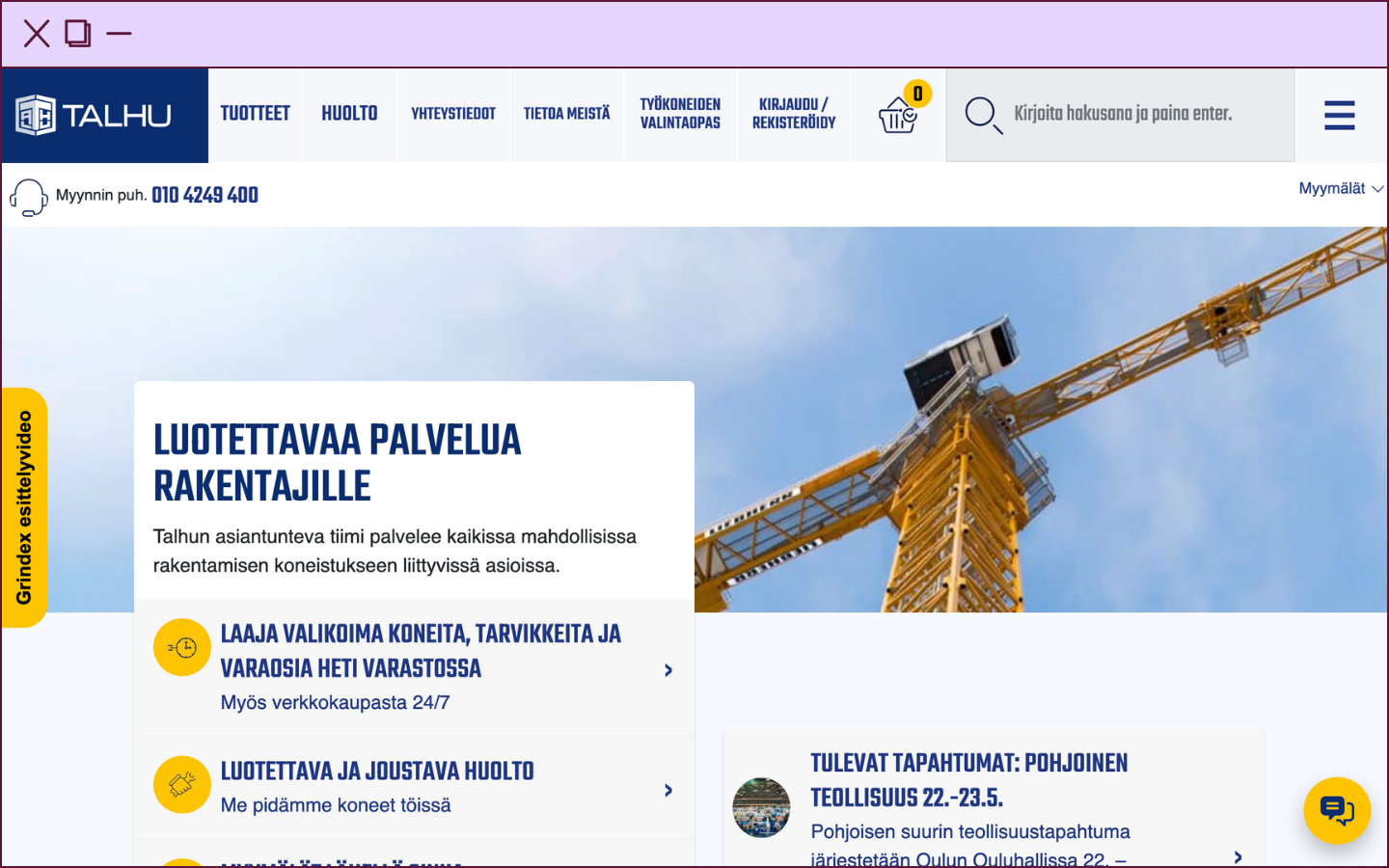Click the search magnifier icon

tap(983, 115)
